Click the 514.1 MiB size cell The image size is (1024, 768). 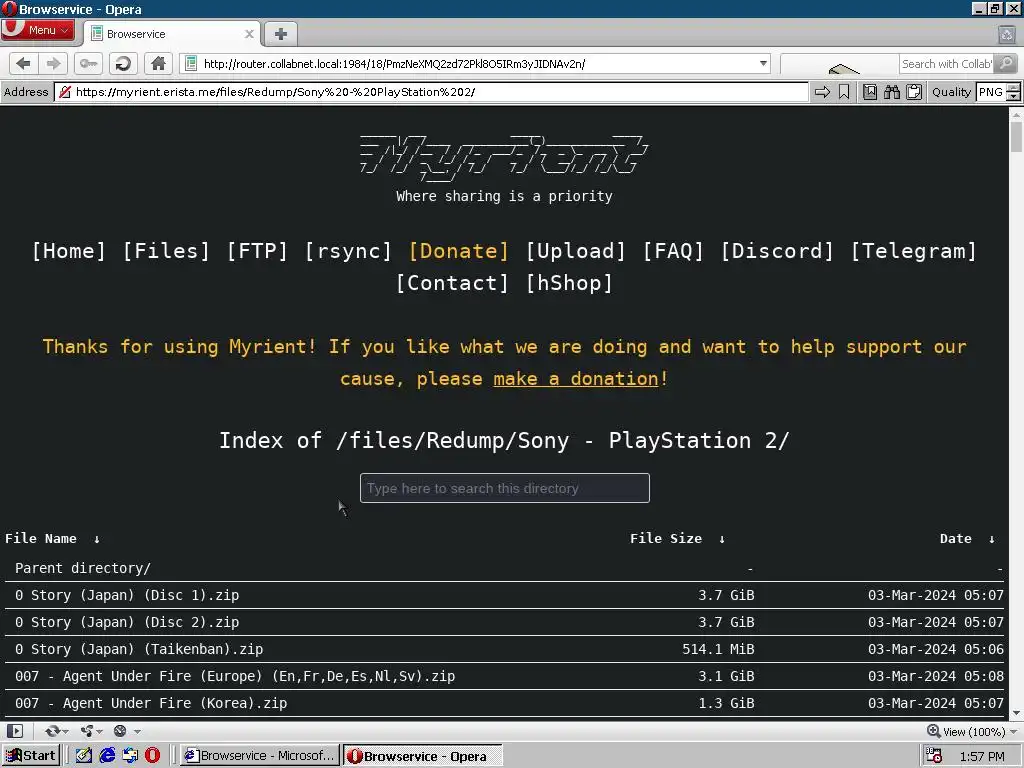(x=718, y=649)
